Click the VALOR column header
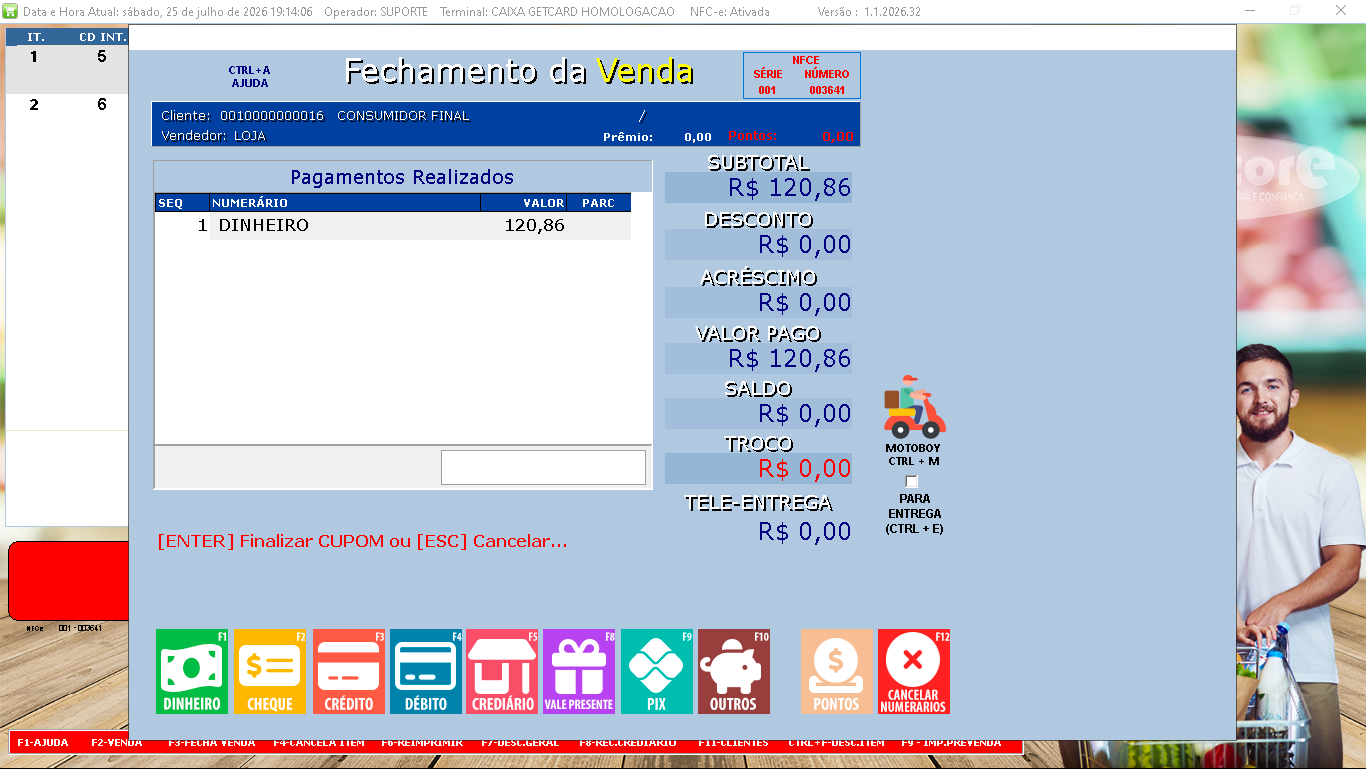This screenshot has height=769, width=1366. 524,203
